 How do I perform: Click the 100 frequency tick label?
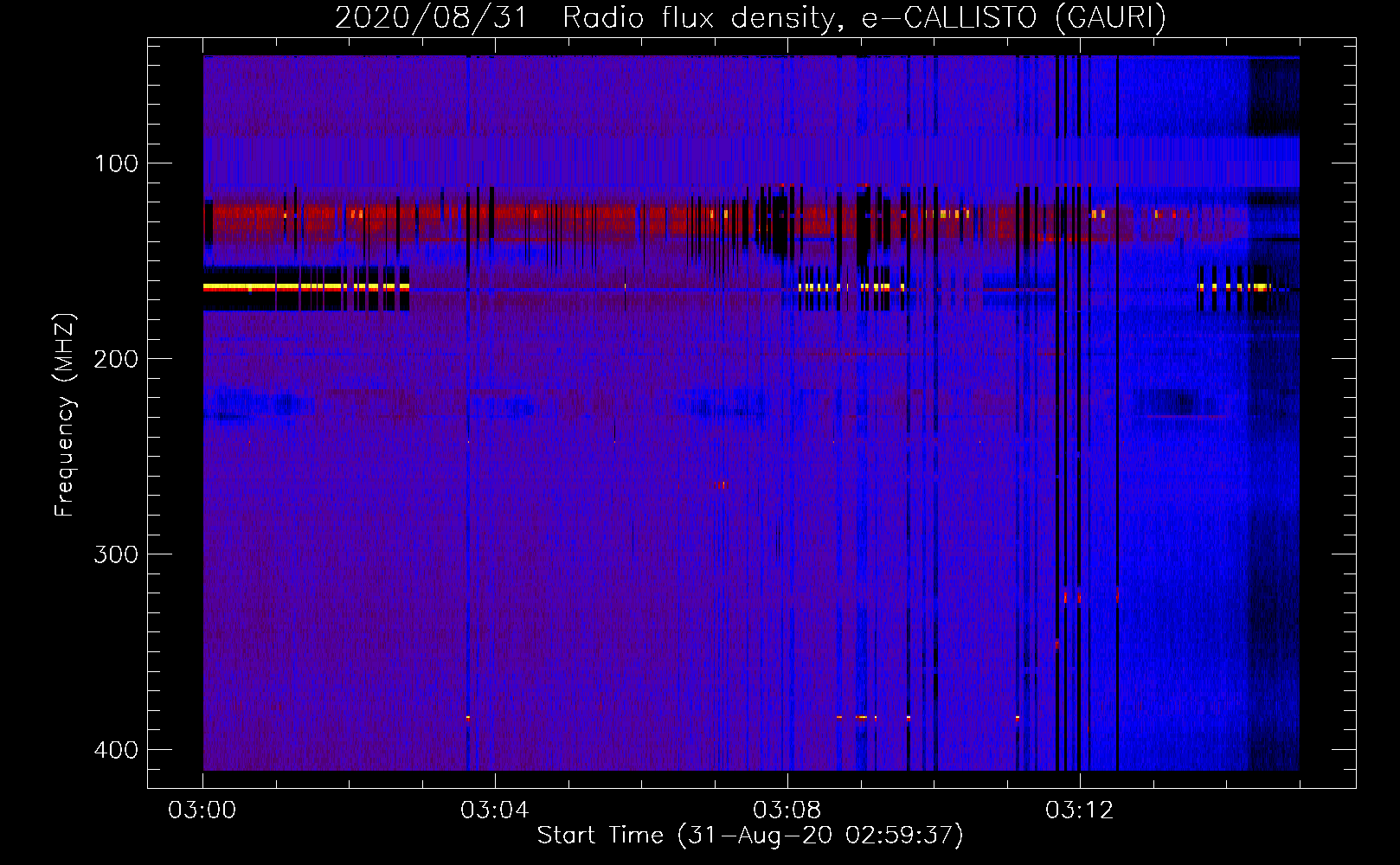coord(116,163)
